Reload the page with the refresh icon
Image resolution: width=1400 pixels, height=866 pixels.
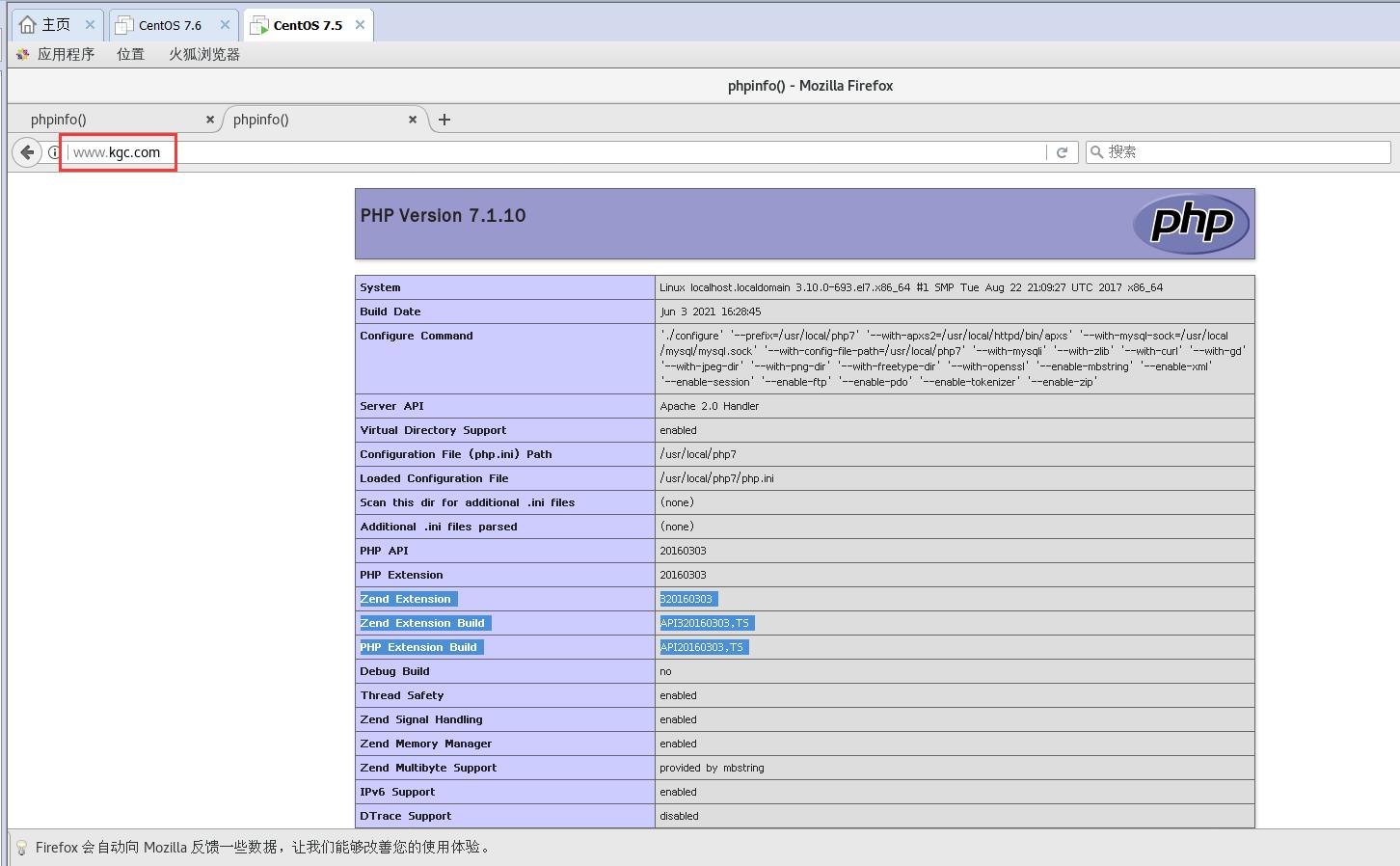1062,152
